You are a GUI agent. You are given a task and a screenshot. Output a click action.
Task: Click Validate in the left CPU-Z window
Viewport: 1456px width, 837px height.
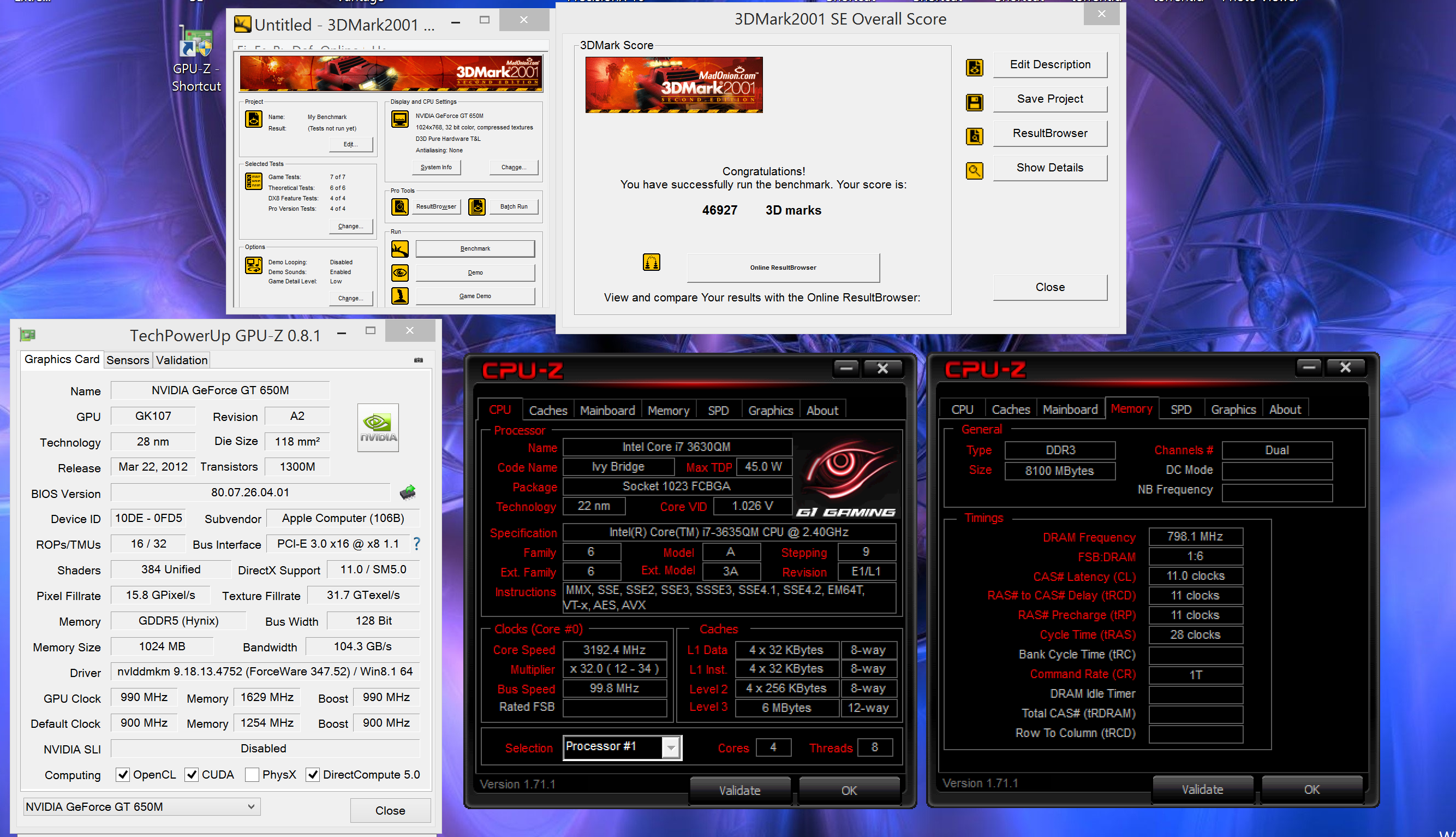[x=739, y=791]
